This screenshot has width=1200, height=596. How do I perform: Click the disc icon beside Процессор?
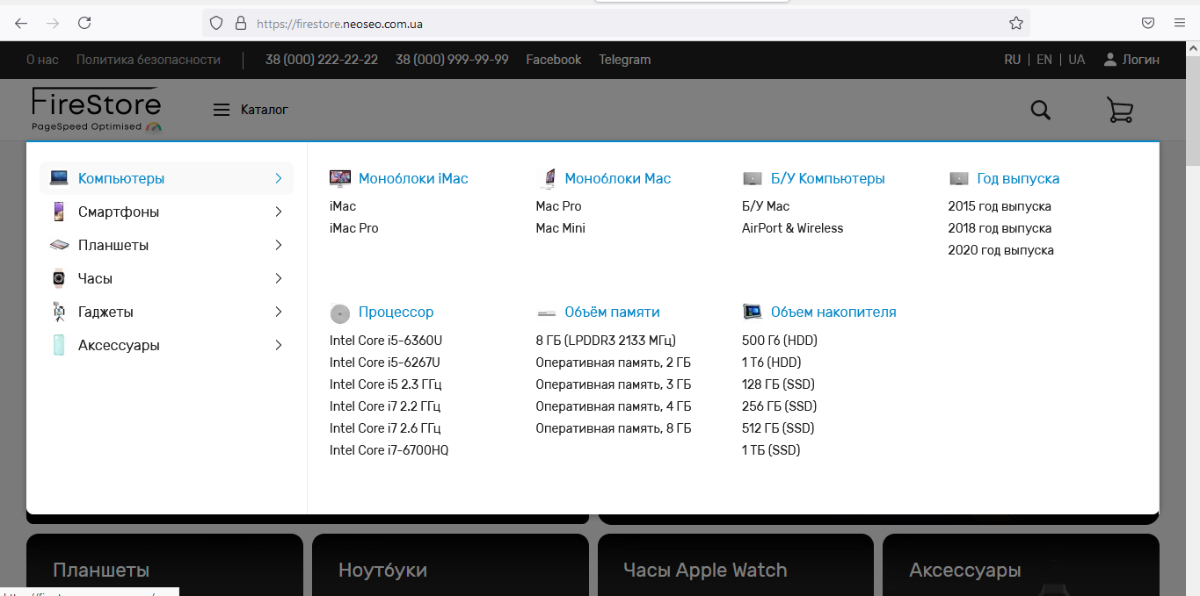pos(340,313)
